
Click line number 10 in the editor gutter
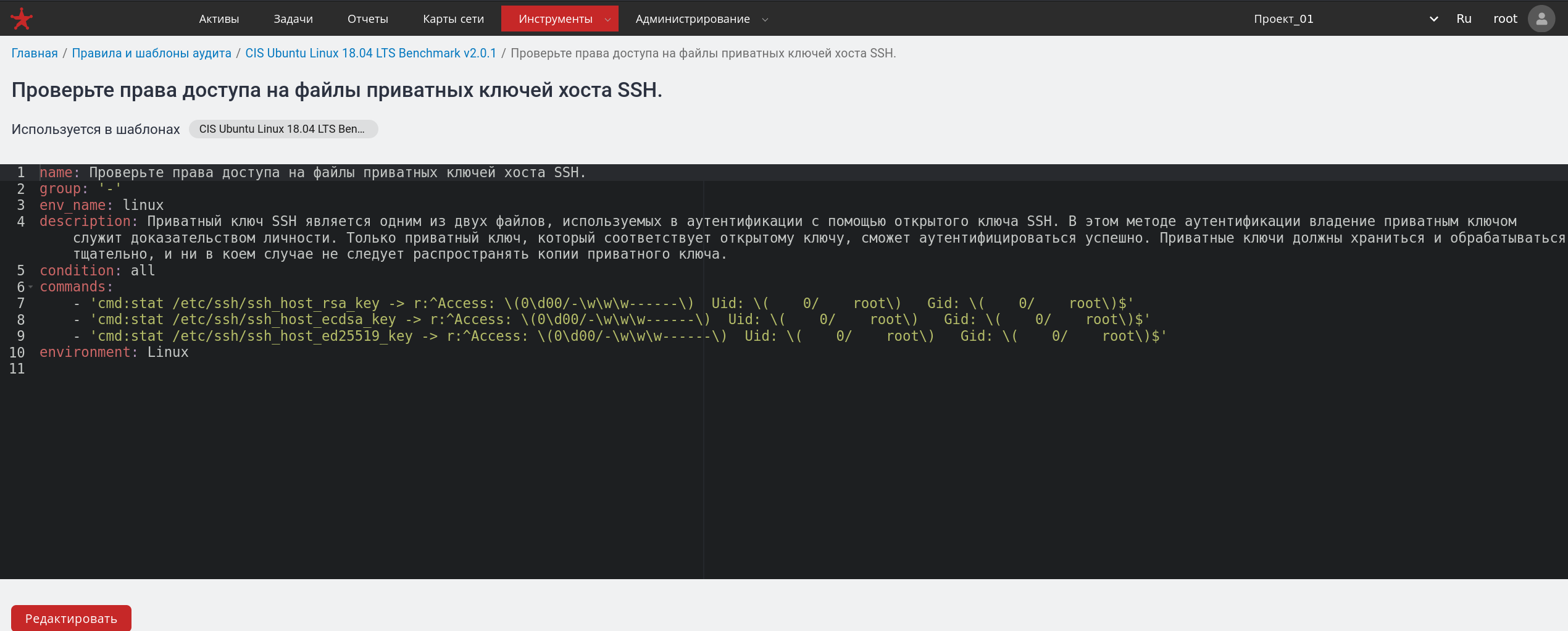coord(17,353)
